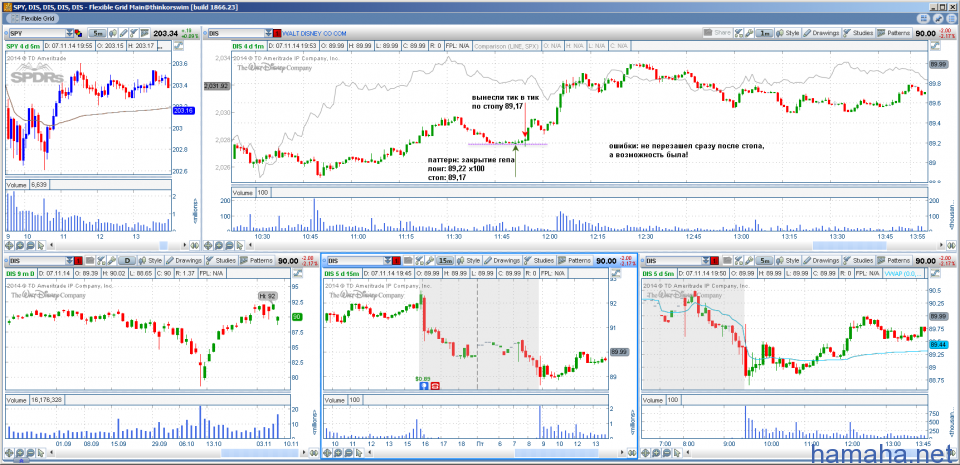Click the color link icon next to SPY
The width and height of the screenshot is (960, 465).
tap(78, 33)
